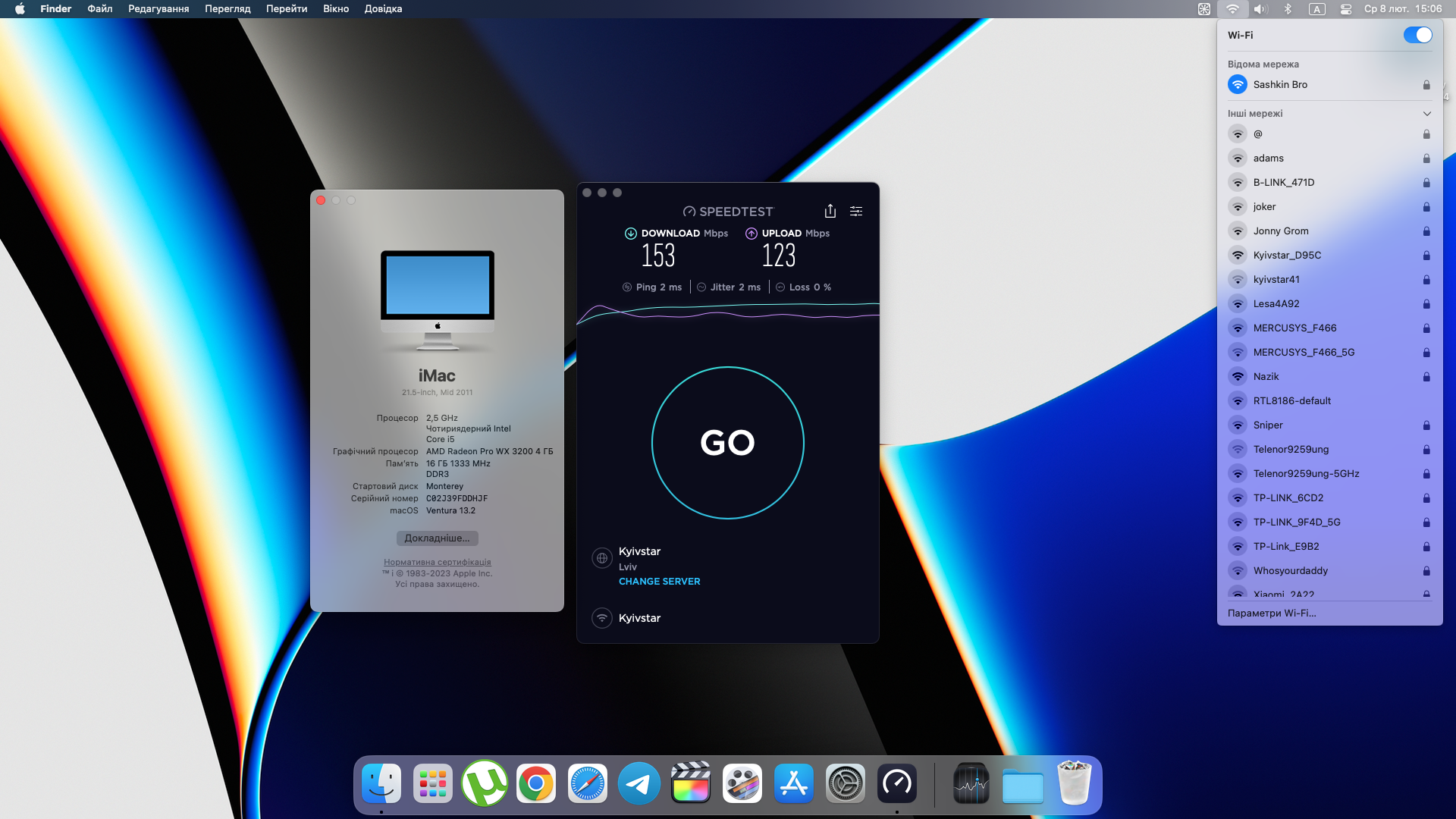Click CHANGE SERVER link

[x=659, y=582]
